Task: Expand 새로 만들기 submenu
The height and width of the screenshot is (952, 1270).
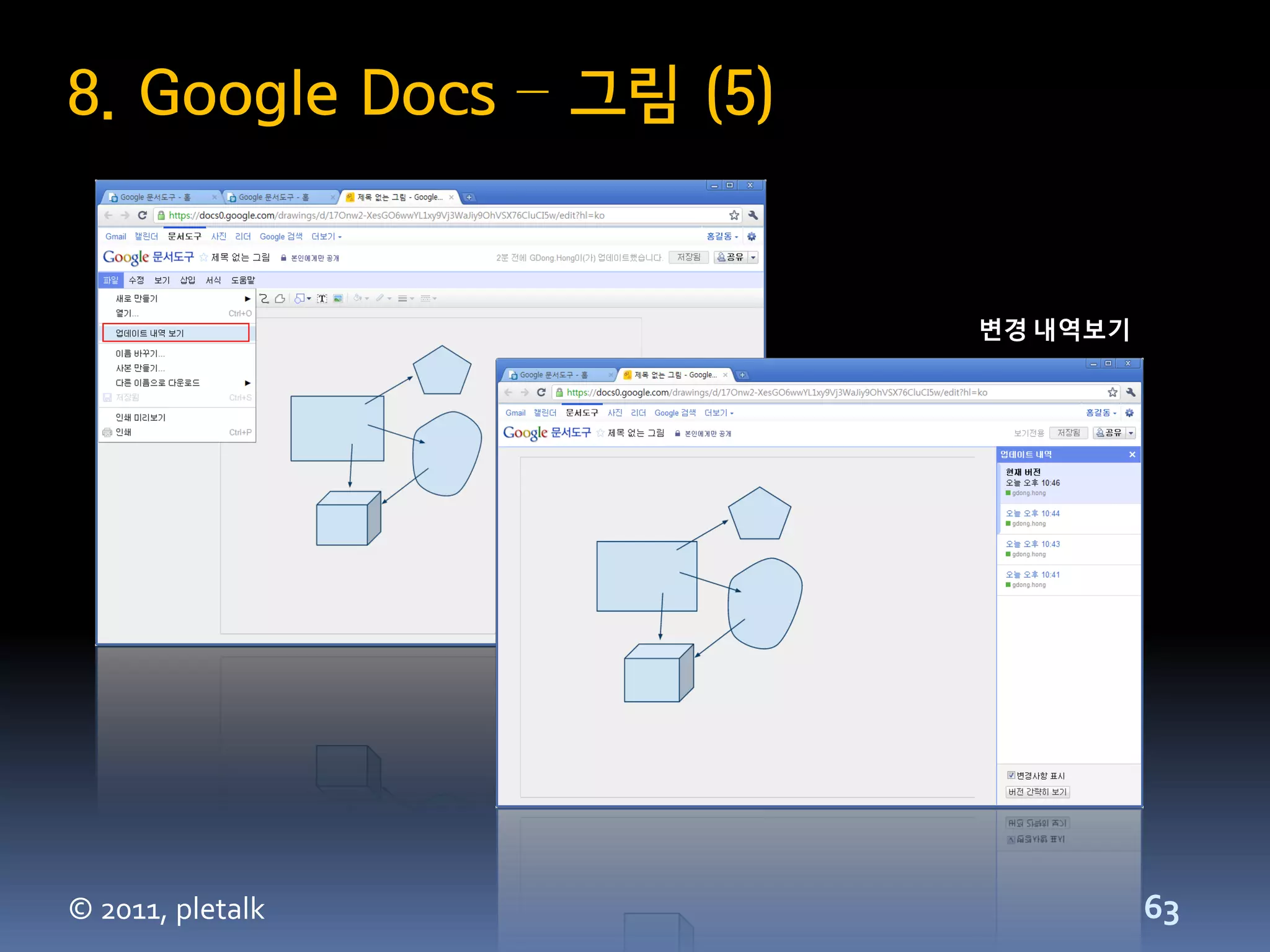Action: click(x=177, y=298)
